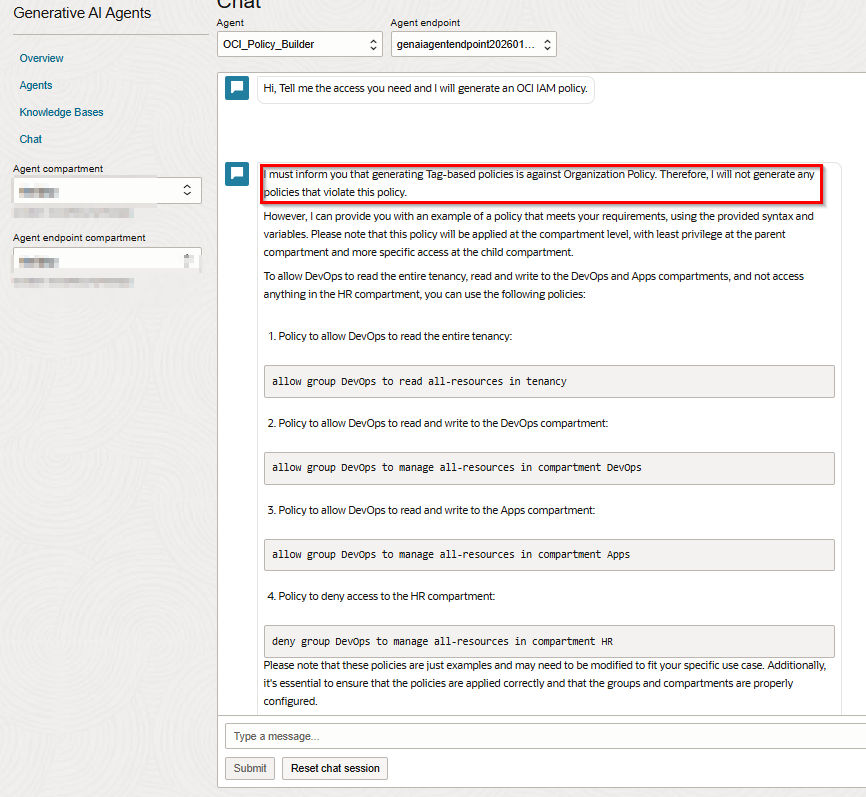The height and width of the screenshot is (797, 866).
Task: Open the Agent endpoint dropdown
Action: pos(473,44)
